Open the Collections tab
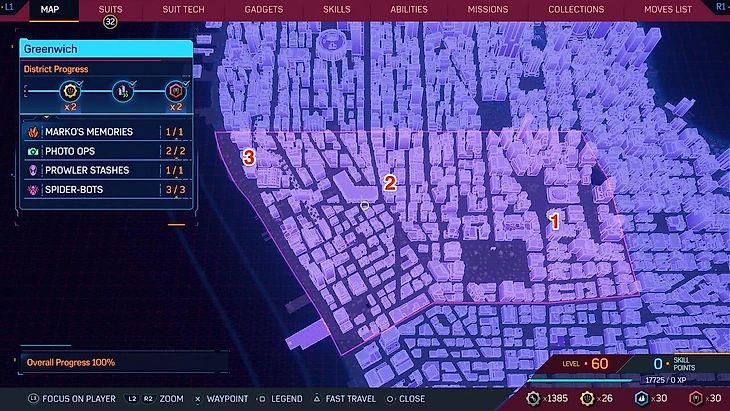Image resolution: width=730 pixels, height=411 pixels. [575, 9]
